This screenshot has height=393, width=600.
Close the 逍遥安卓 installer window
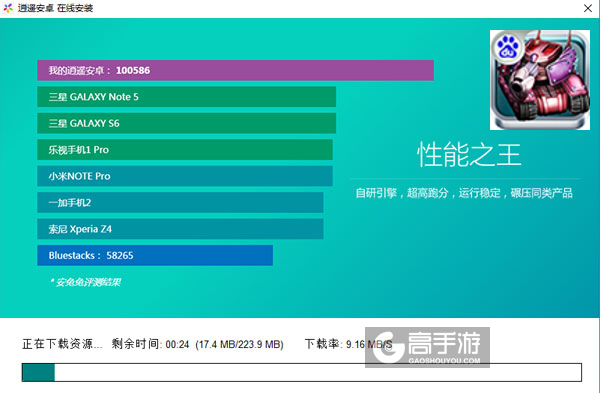[x=588, y=8]
